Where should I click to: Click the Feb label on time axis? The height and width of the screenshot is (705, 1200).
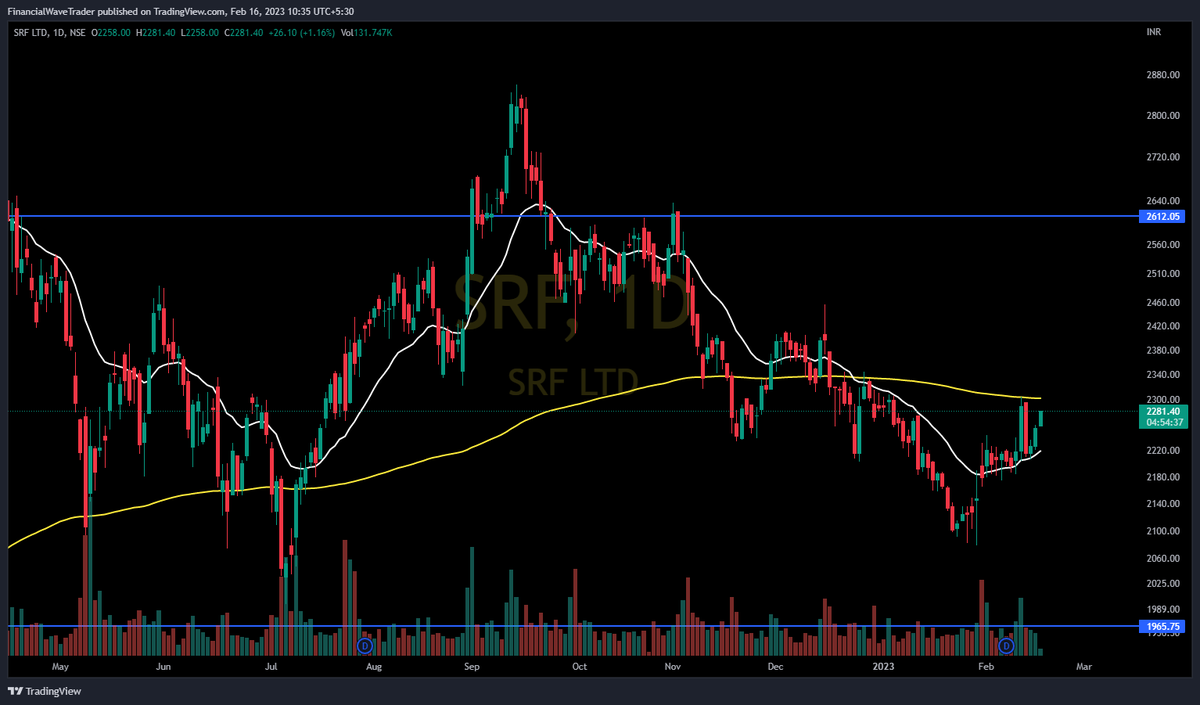987,665
